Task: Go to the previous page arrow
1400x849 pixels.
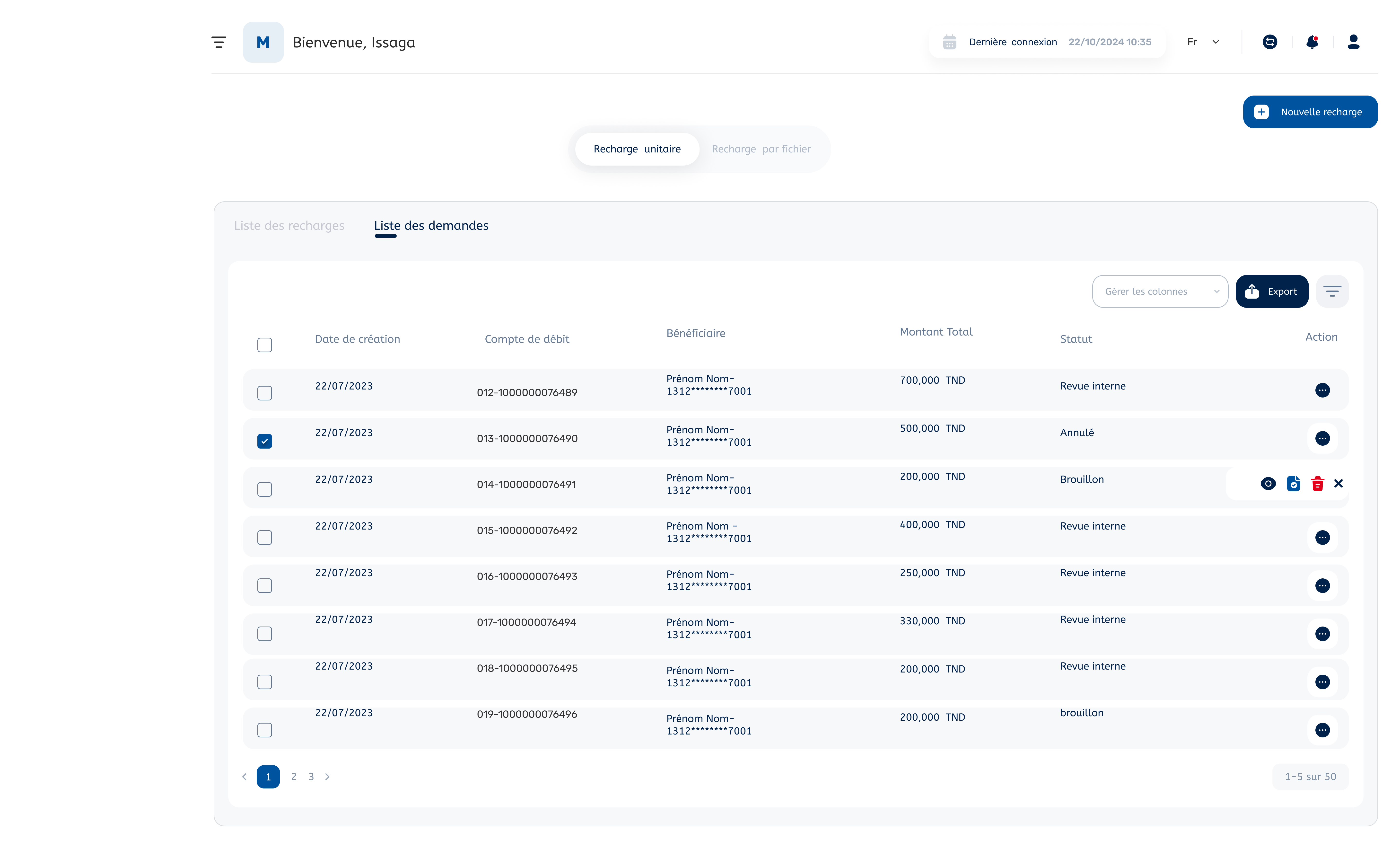Action: click(x=244, y=777)
